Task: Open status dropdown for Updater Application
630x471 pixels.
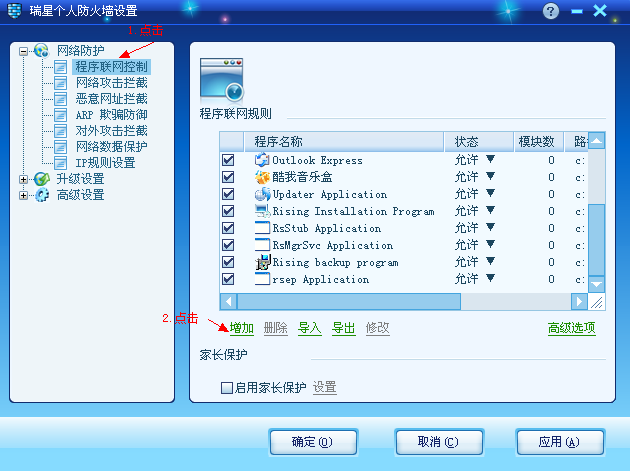Action: 490,193
